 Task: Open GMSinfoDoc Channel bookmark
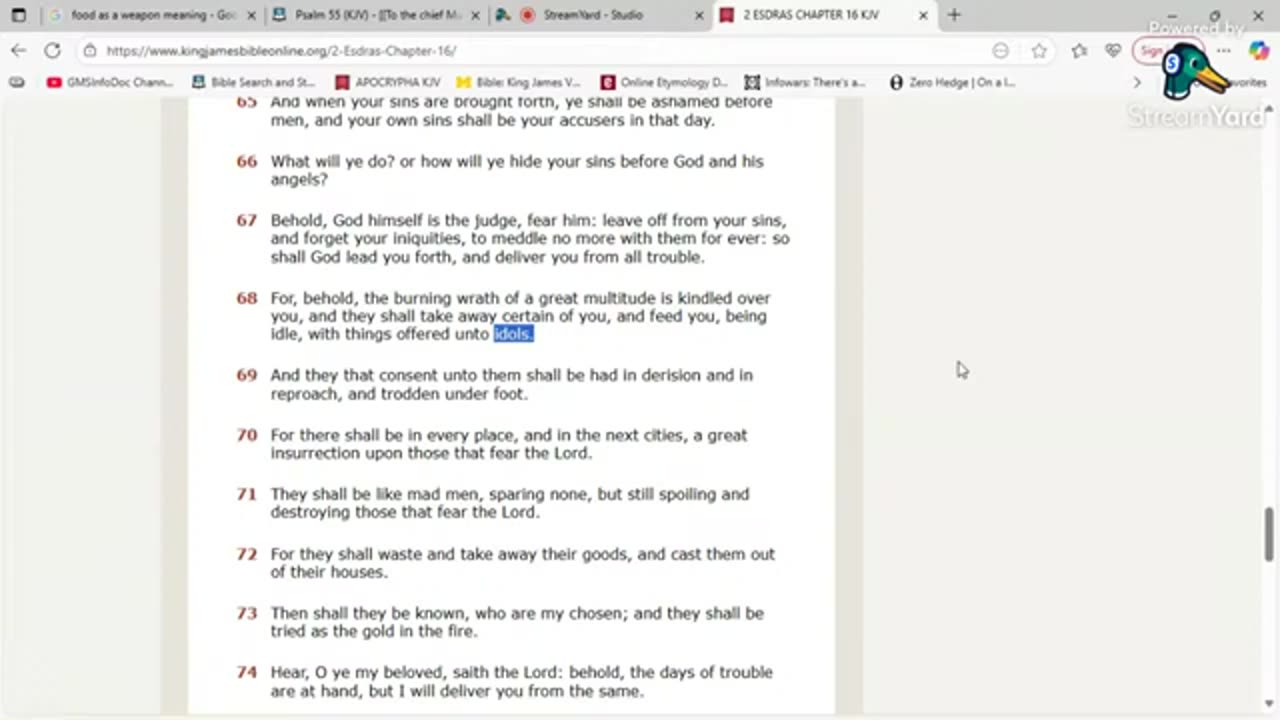[x=110, y=82]
